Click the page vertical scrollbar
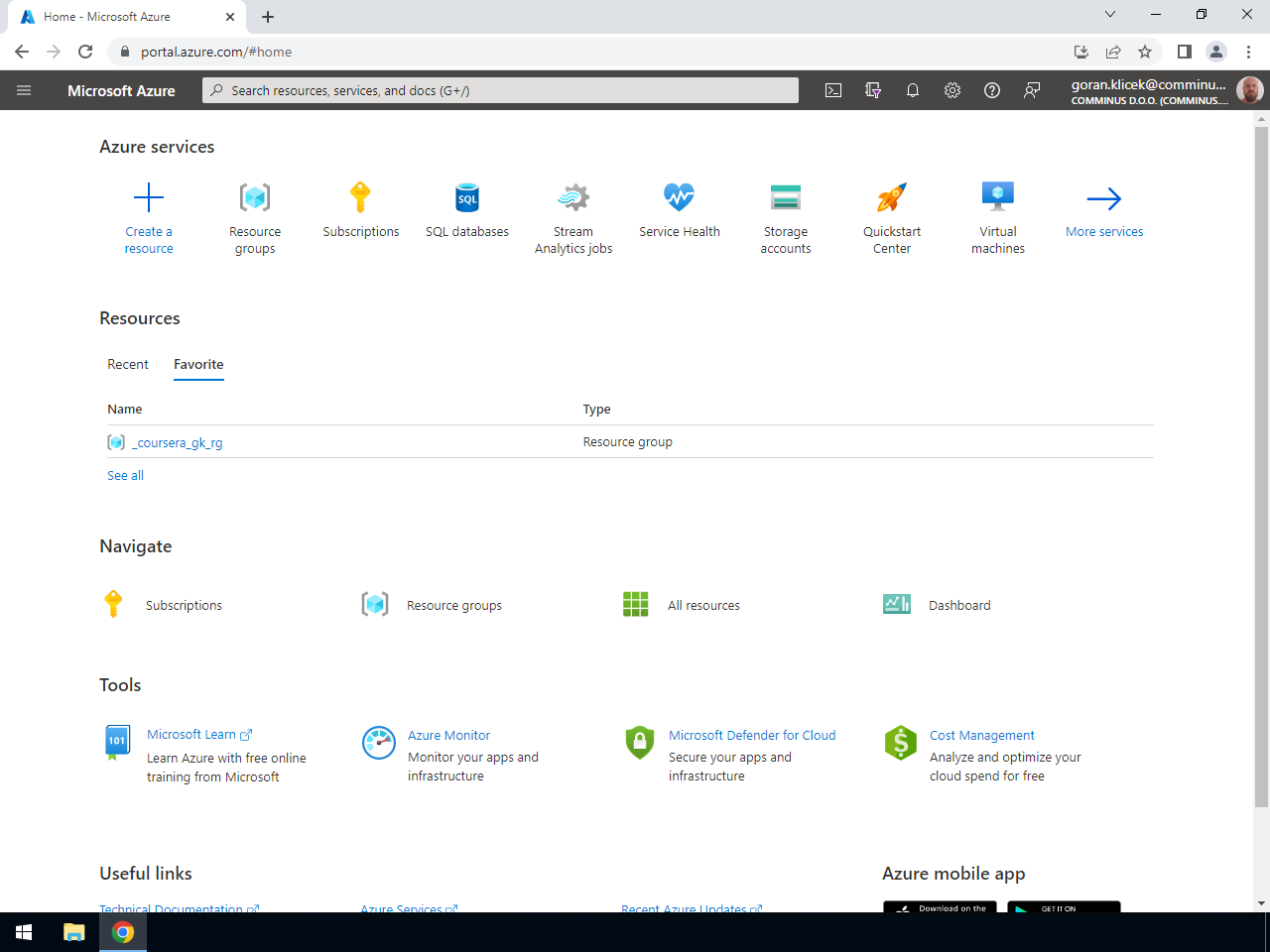The image size is (1270, 952). (1261, 466)
